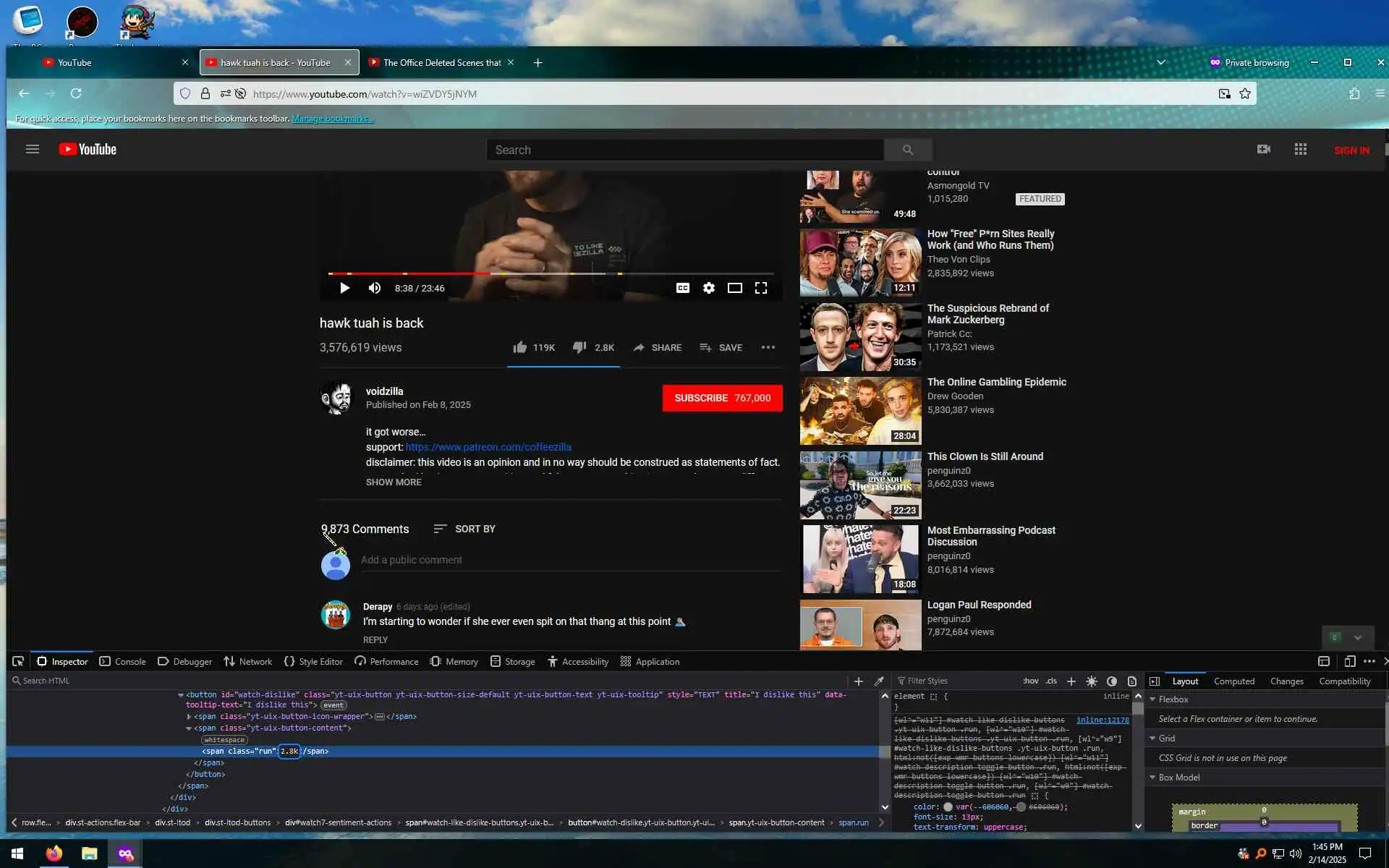Open video settings gear
The width and height of the screenshot is (1389, 868).
point(709,288)
